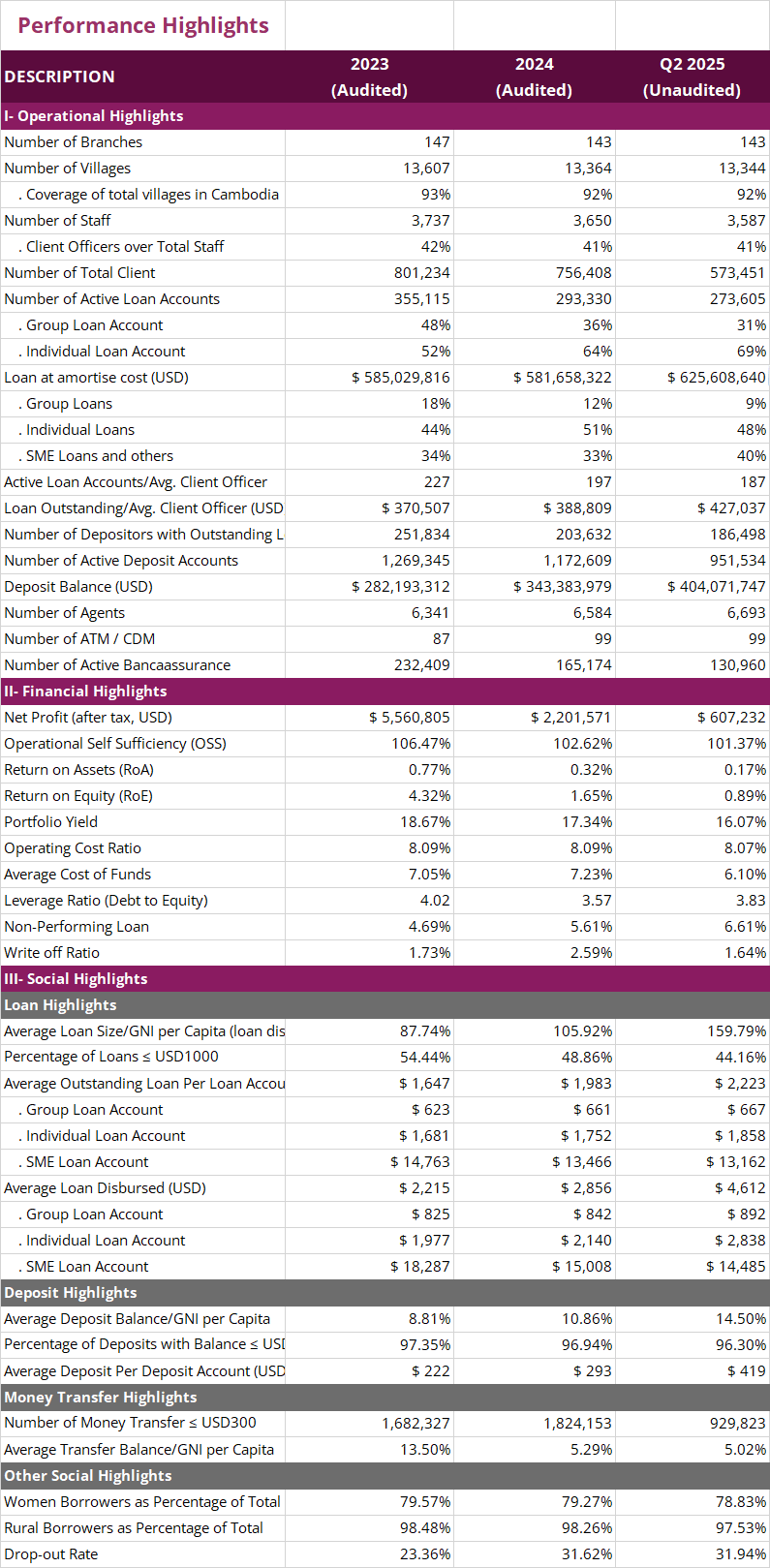Select the Q2 2025 Deposit Balance value

717,587
